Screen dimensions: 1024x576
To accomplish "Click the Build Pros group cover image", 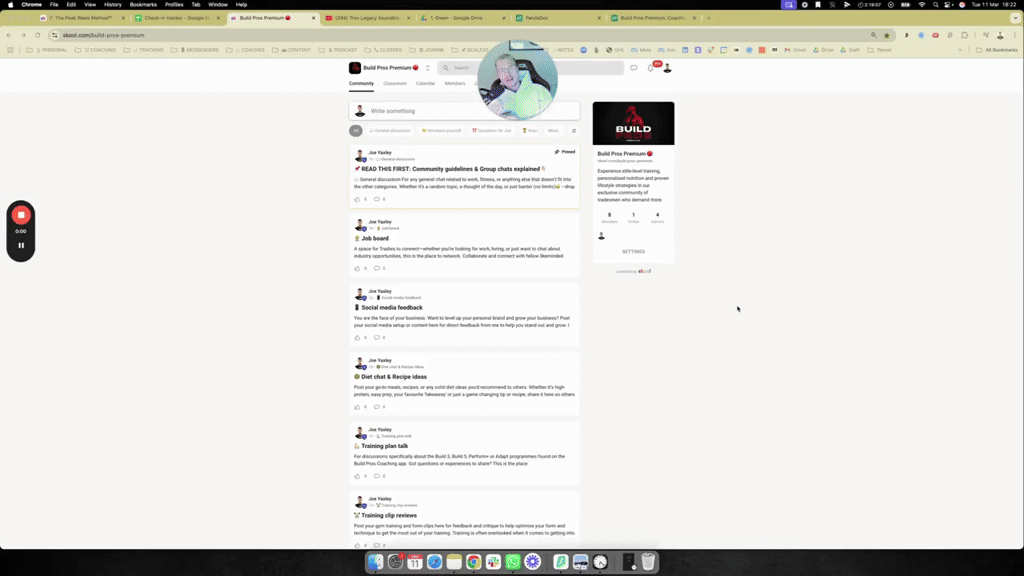I will click(633, 123).
